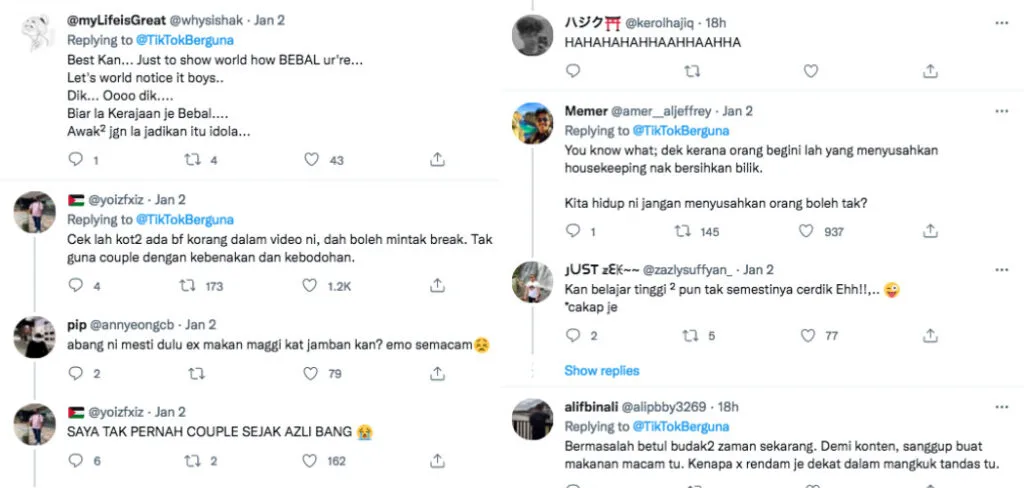Open Memer's profile picture
Image resolution: width=1024 pixels, height=488 pixels.
(533, 123)
